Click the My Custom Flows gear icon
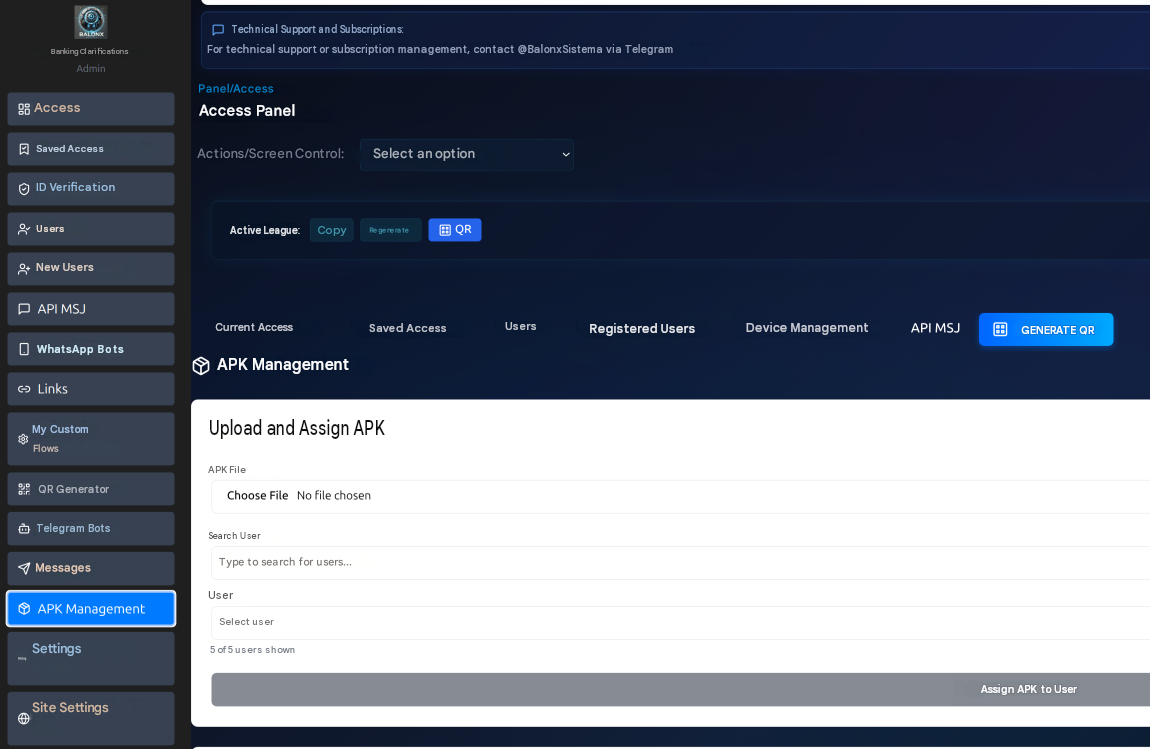Screen dimensions: 1150x749 coord(23,439)
